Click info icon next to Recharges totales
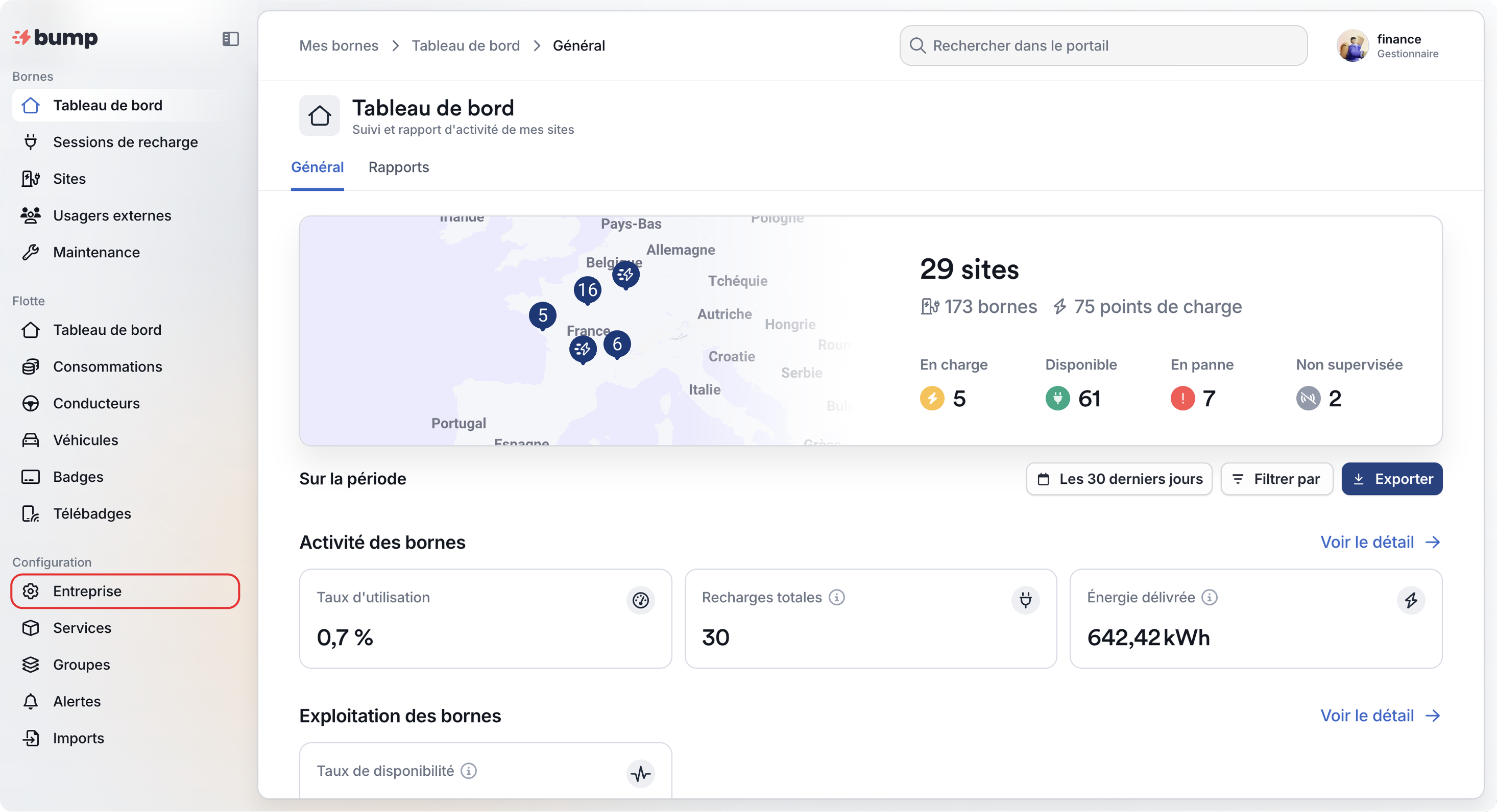The height and width of the screenshot is (812, 1497). pyautogui.click(x=836, y=597)
